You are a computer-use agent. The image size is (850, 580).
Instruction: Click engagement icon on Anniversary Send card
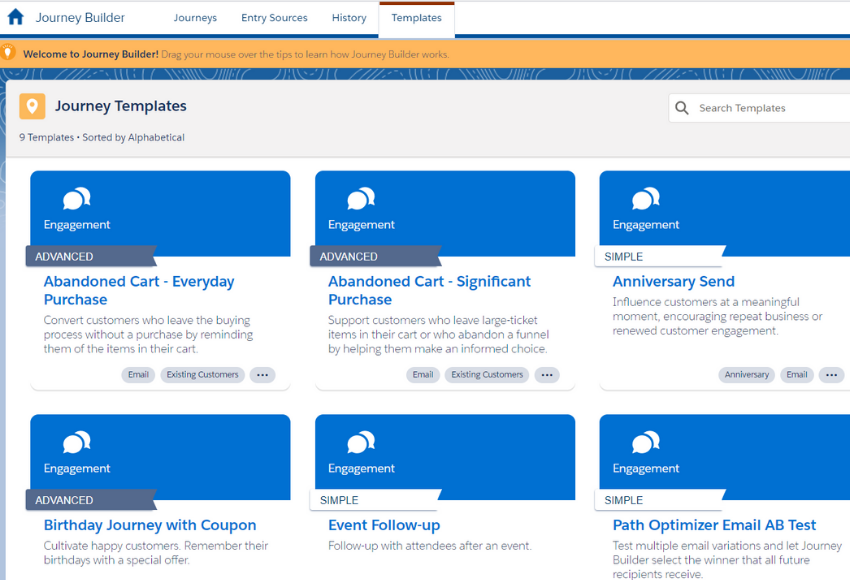[x=646, y=198]
